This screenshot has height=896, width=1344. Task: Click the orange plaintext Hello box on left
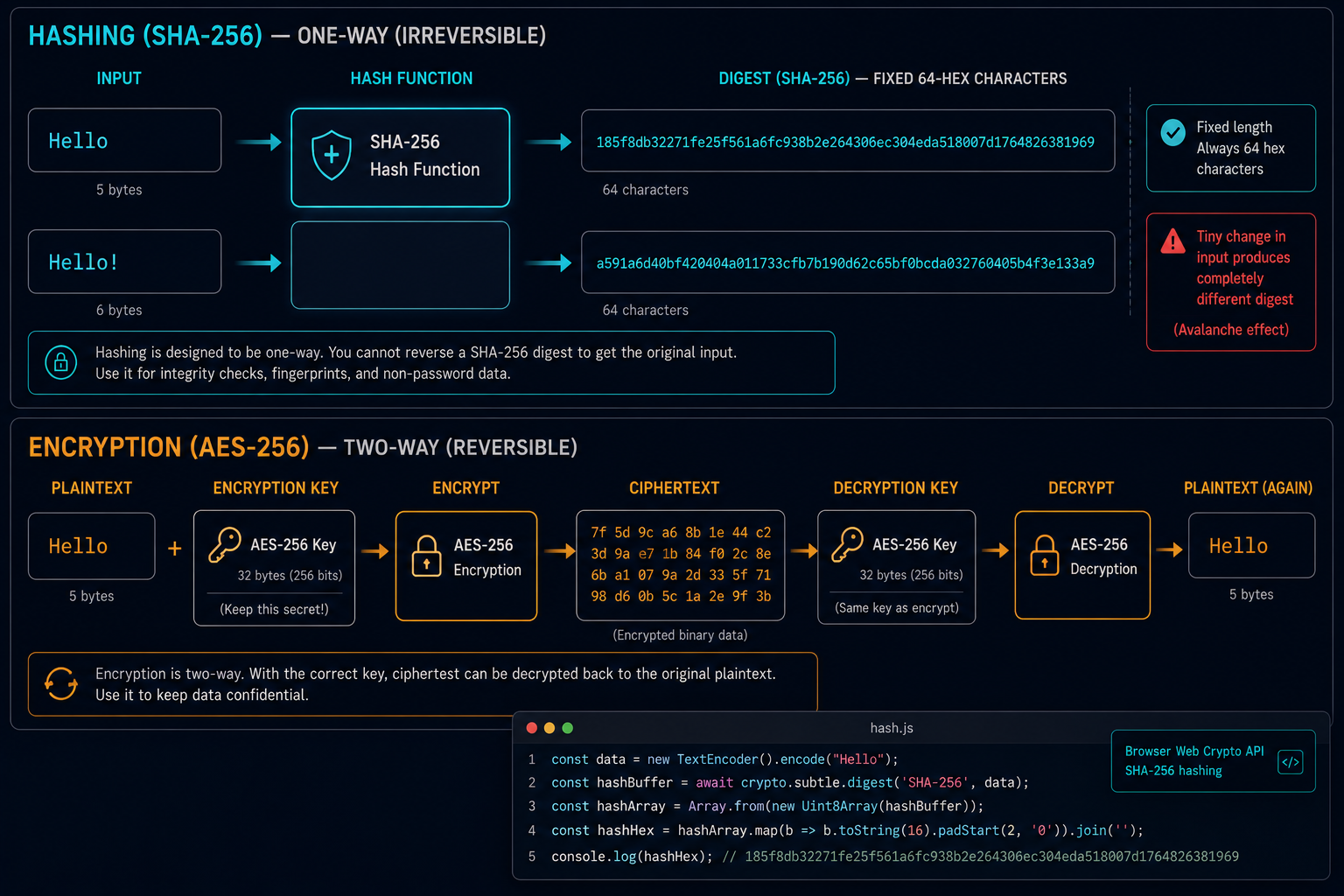[x=91, y=546]
